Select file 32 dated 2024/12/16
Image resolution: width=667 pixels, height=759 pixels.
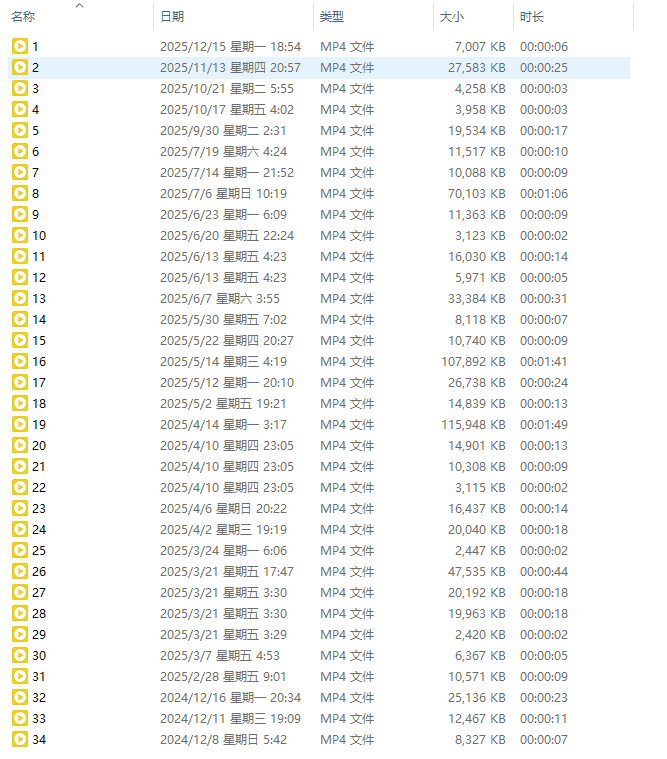click(x=39, y=697)
